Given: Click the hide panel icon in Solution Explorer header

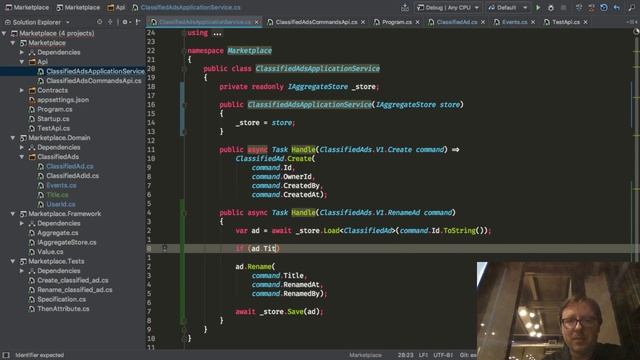Looking at the screenshot, I should (x=138, y=22).
